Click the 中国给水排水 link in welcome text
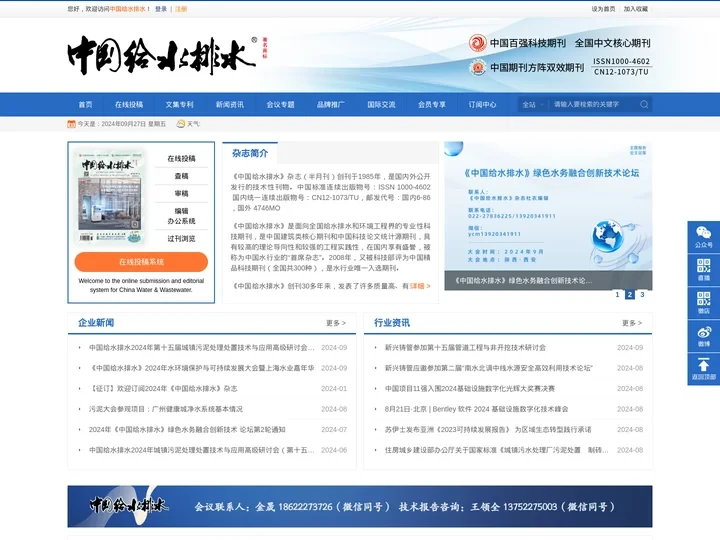Screen dimensions: 720x540 click(128, 9)
